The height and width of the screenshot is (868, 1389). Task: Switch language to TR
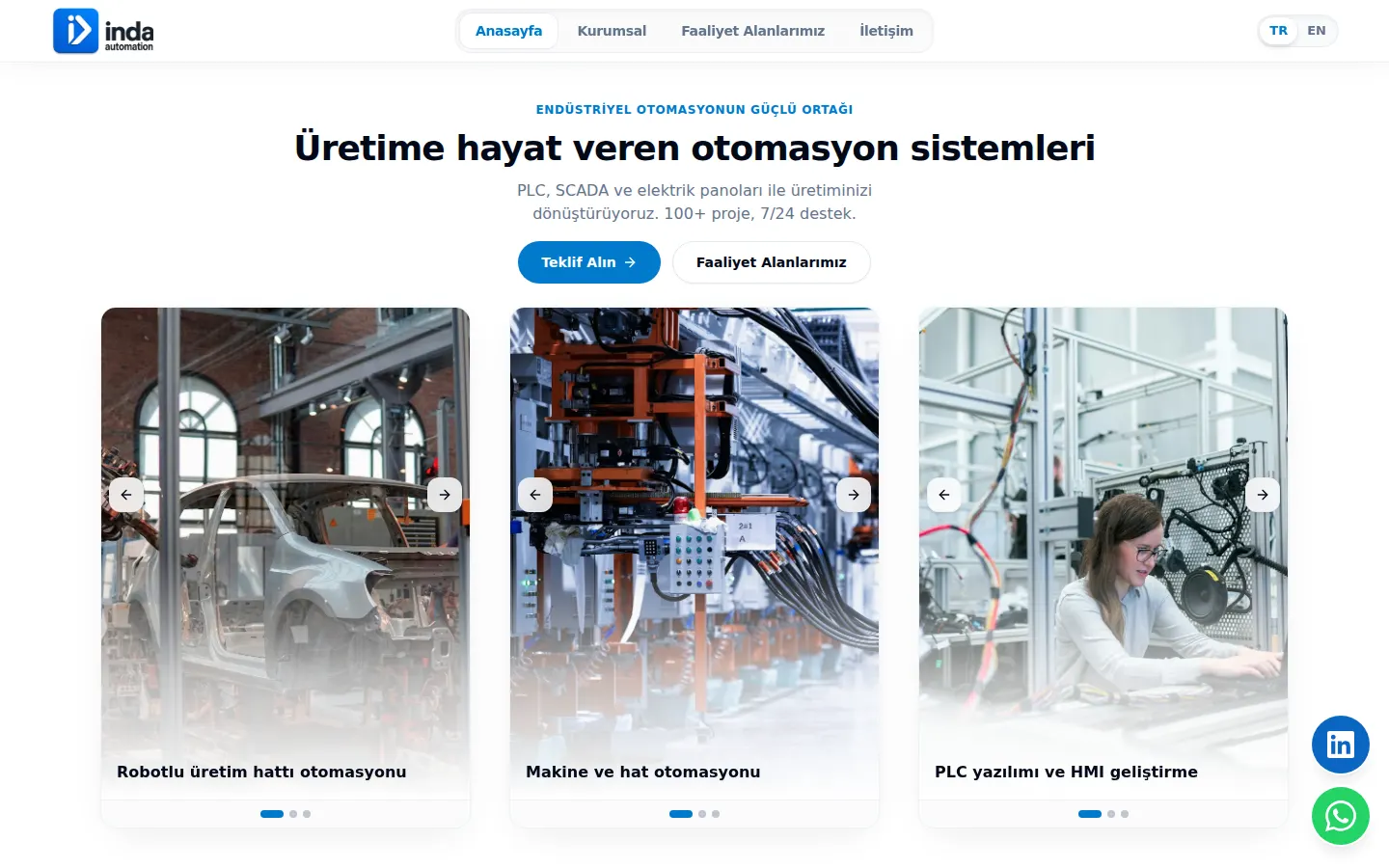click(x=1279, y=31)
